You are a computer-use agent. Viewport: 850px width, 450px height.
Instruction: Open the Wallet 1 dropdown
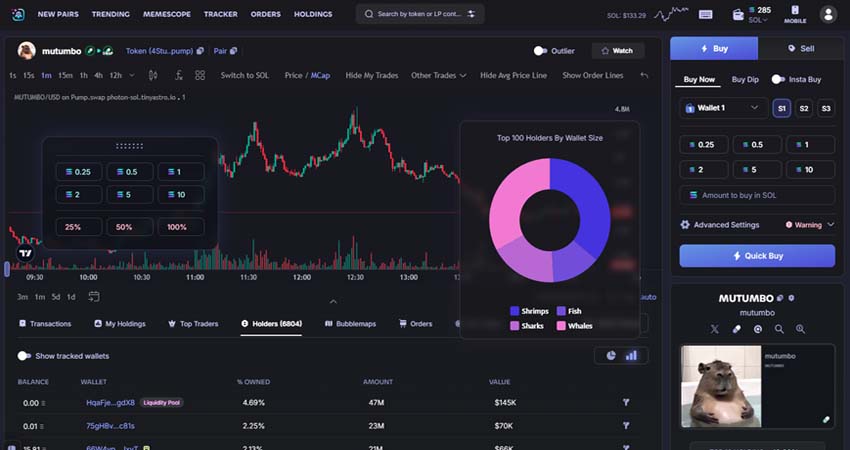[722, 108]
